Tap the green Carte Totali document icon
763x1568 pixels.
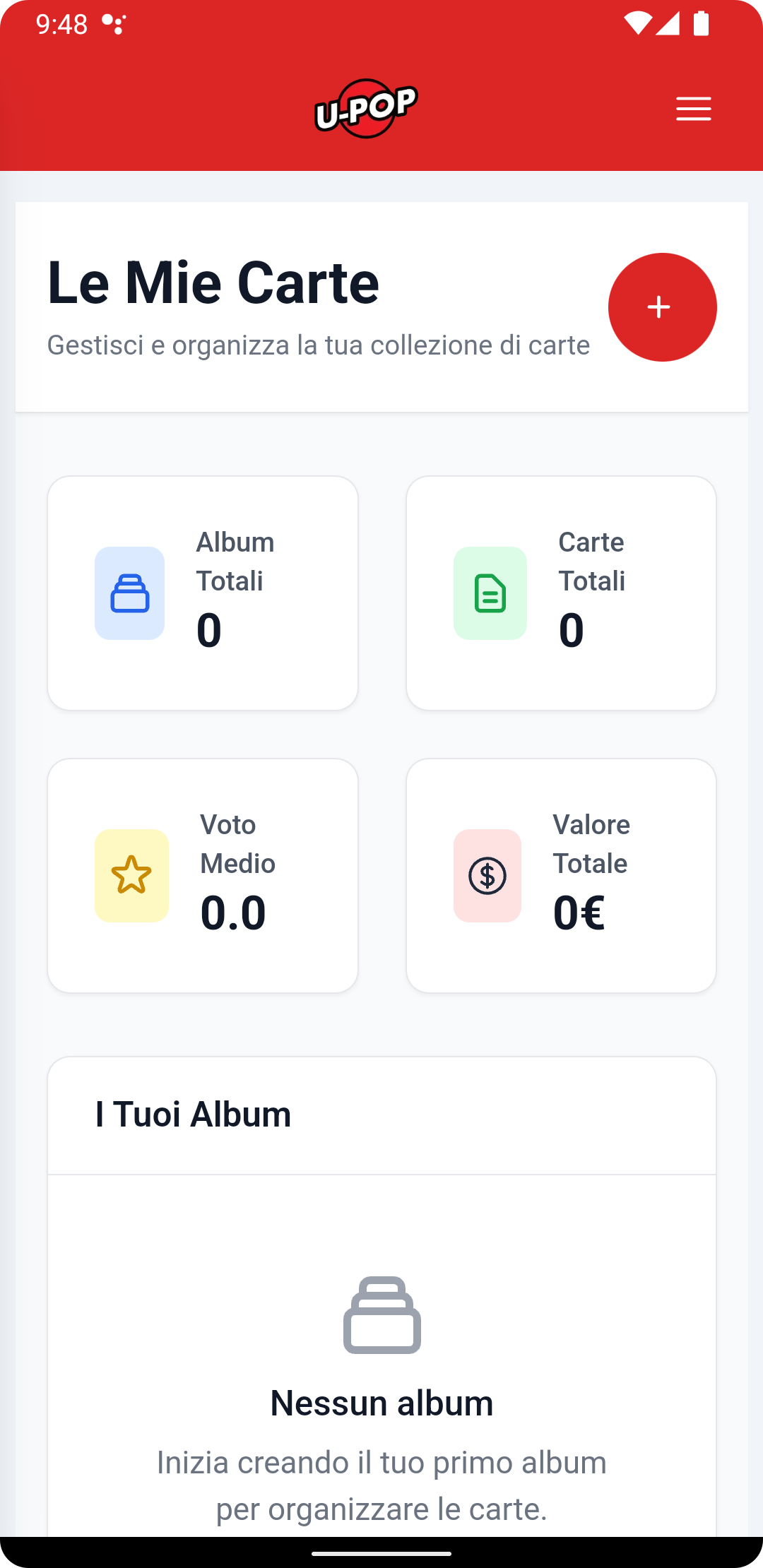point(490,593)
